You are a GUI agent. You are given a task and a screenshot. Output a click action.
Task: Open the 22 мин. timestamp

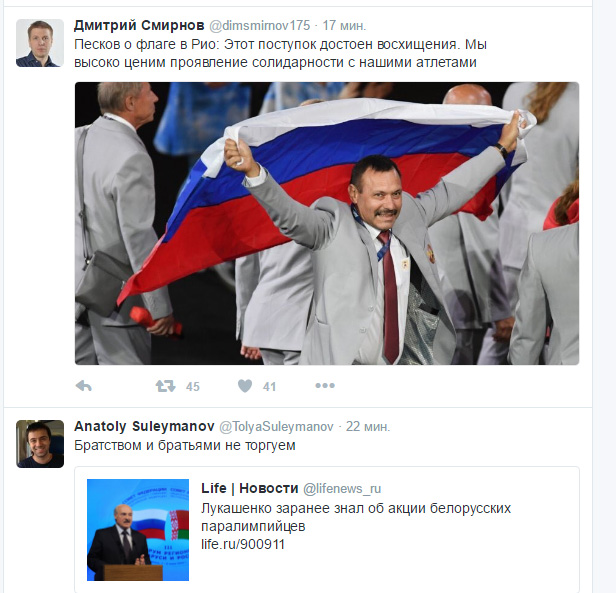click(x=368, y=427)
